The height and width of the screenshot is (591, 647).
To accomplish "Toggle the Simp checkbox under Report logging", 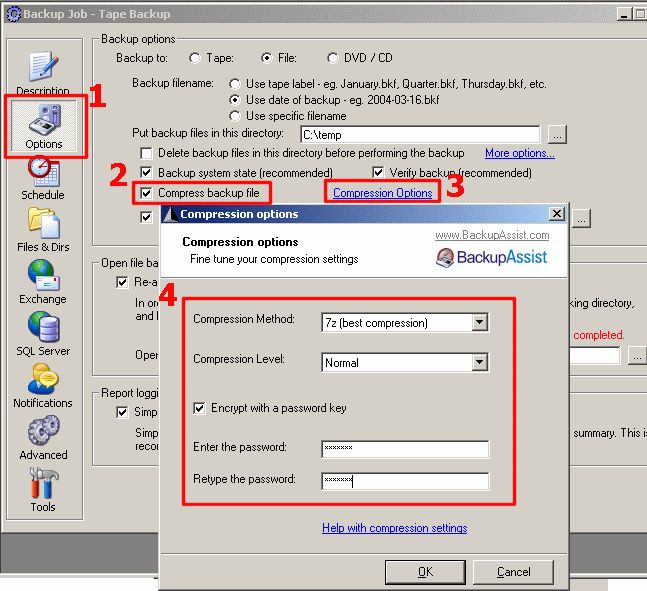I will [x=122, y=412].
